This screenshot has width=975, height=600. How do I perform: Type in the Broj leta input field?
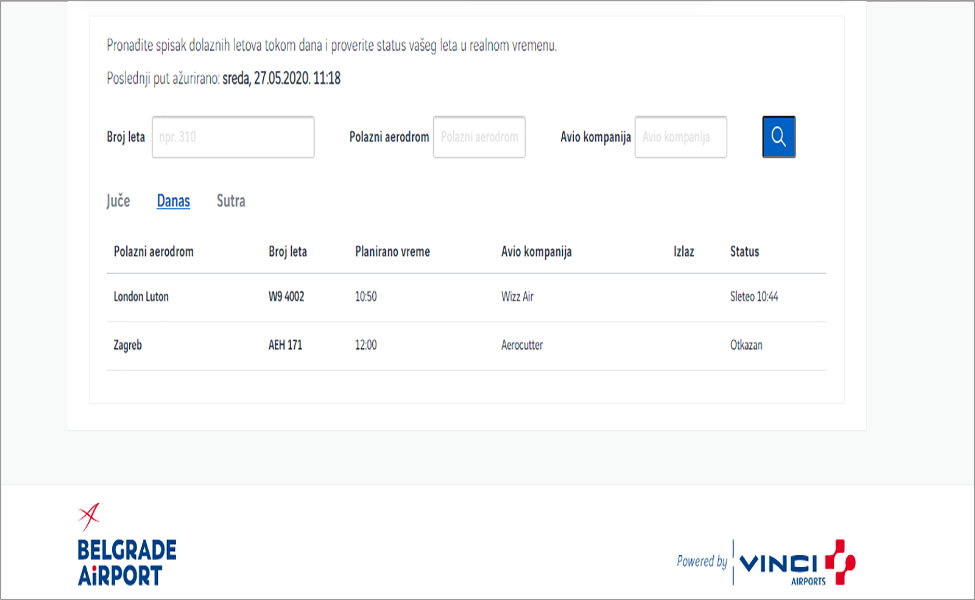[233, 137]
